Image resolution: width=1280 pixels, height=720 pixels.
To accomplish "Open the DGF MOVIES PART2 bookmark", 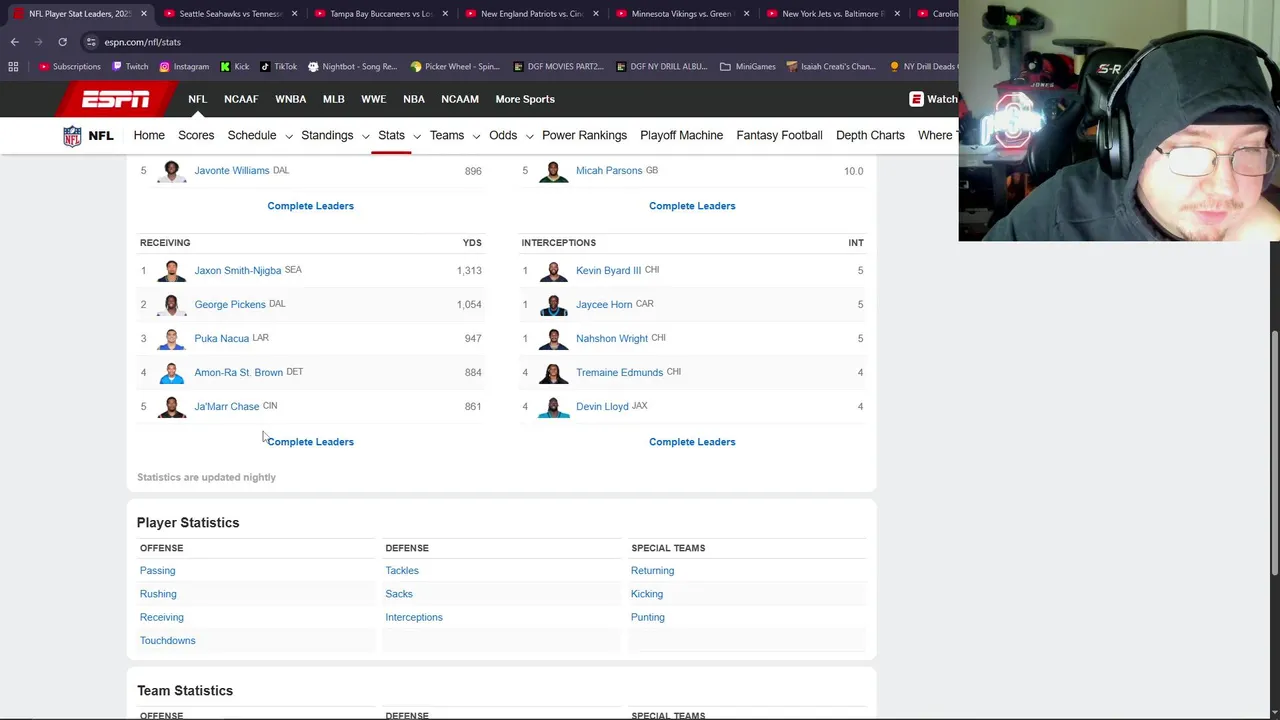I will (x=558, y=66).
